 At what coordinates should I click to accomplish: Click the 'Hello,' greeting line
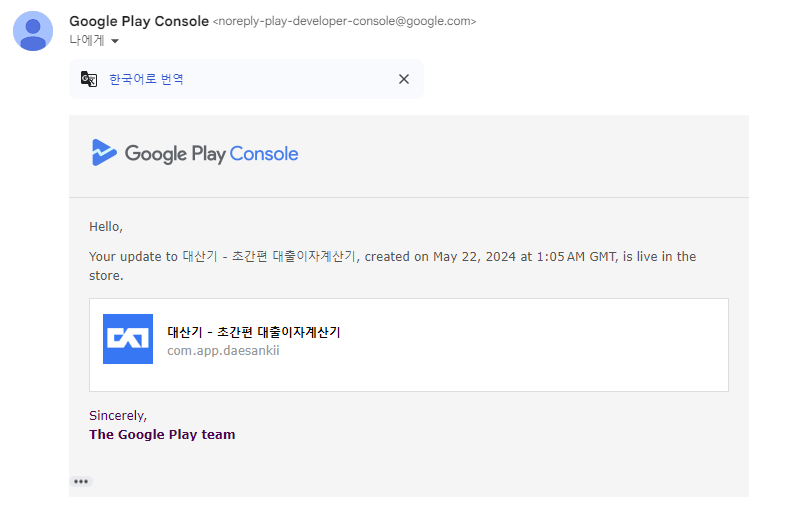(x=106, y=227)
